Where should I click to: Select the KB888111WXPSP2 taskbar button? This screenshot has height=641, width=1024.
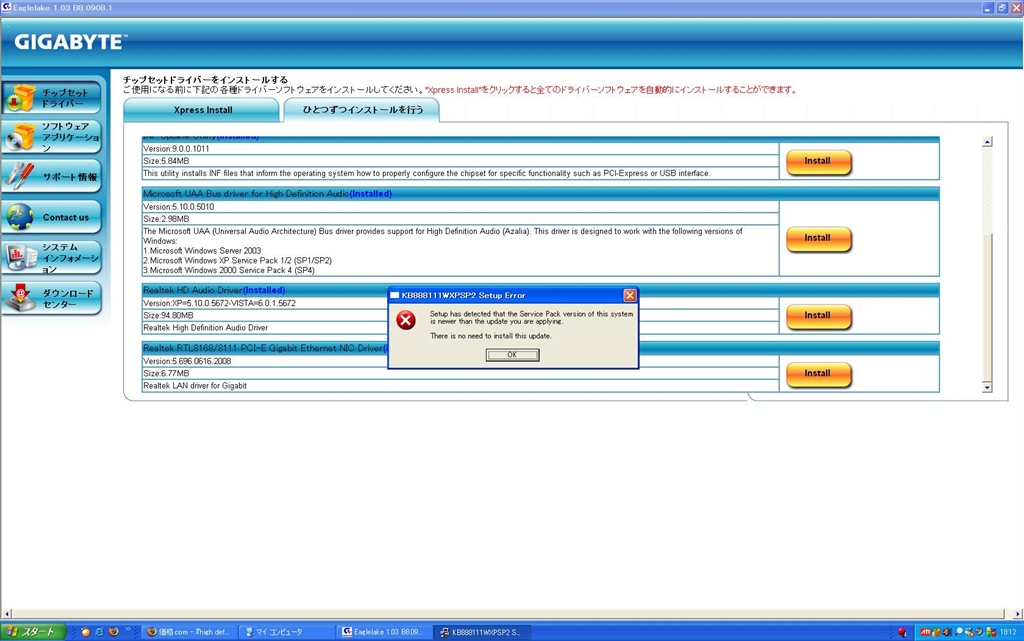tap(483, 632)
